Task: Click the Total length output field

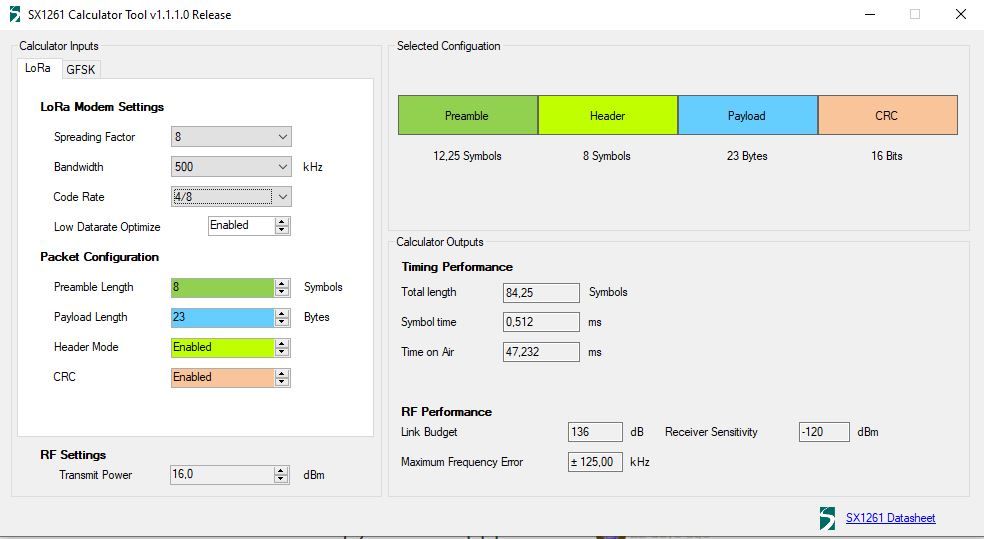Action: [x=541, y=292]
